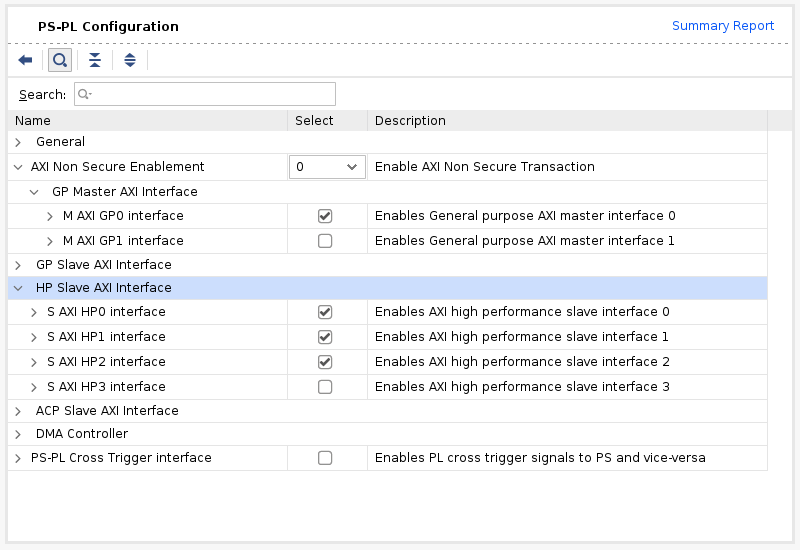800x550 pixels.
Task: Expand S AXI HP0 interface row
Action: (x=34, y=312)
